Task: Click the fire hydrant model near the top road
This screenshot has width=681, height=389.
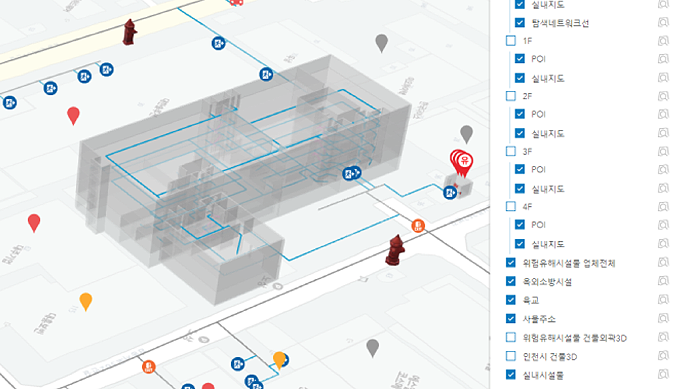Action: click(x=129, y=32)
